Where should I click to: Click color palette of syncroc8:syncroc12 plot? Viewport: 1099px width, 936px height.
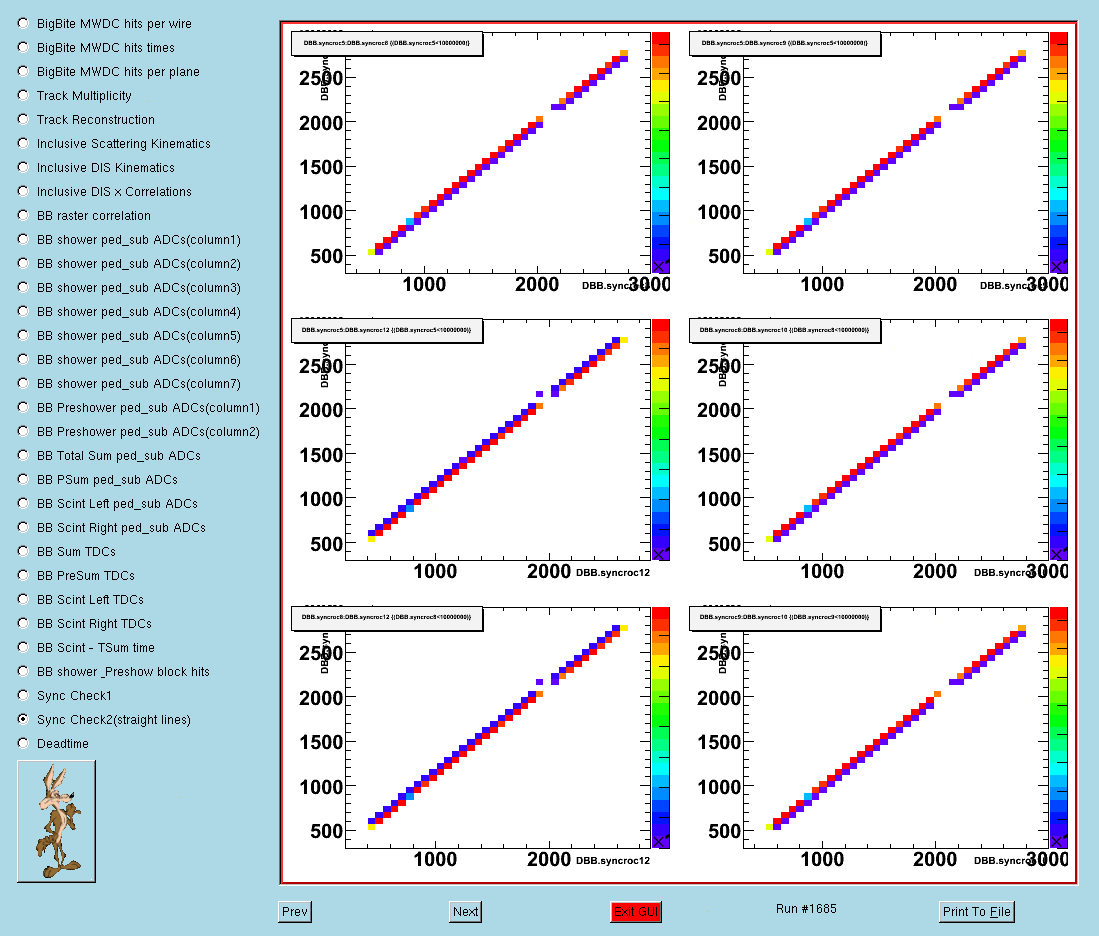point(661,727)
